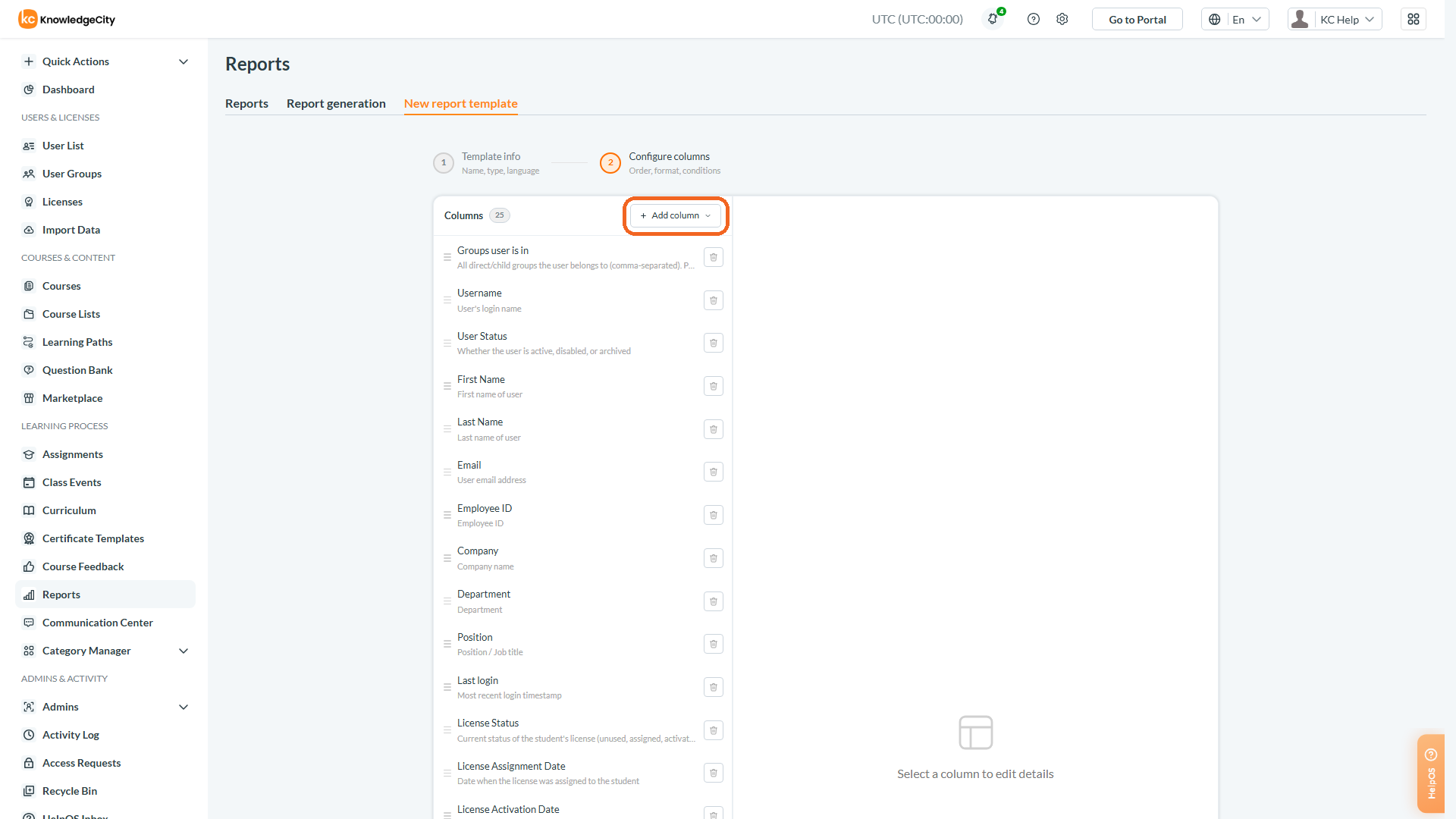Go back to Template info step
This screenshot has height=819, width=1456.
tap(487, 163)
